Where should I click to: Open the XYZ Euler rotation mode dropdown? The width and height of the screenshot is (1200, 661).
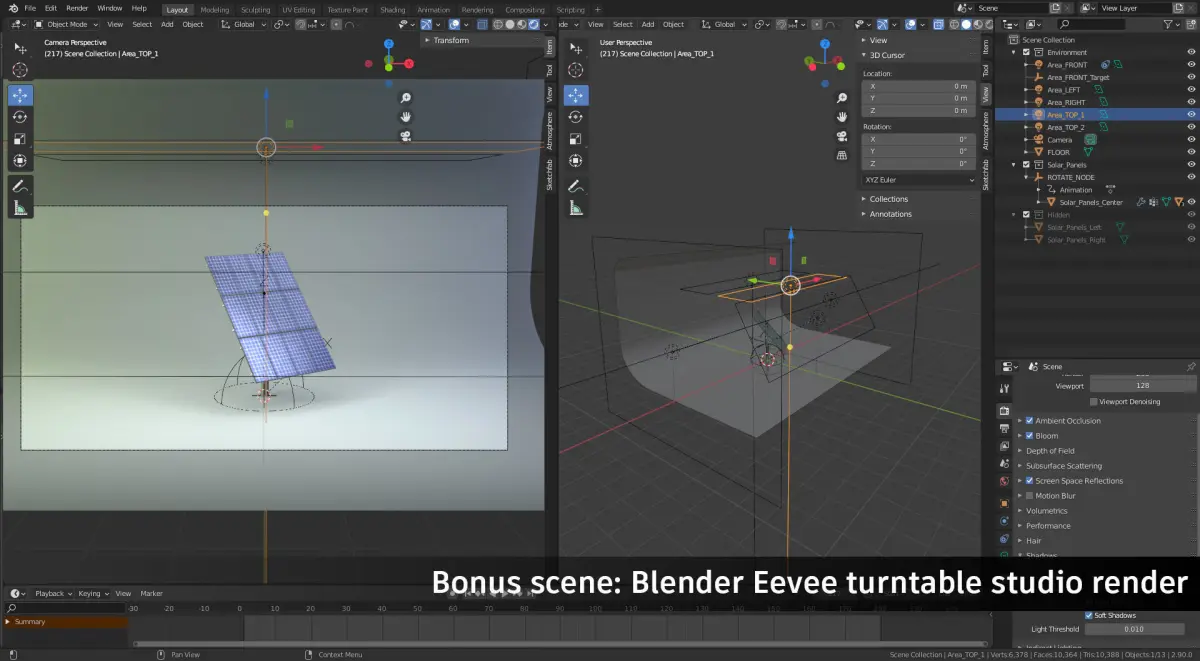[x=919, y=180]
